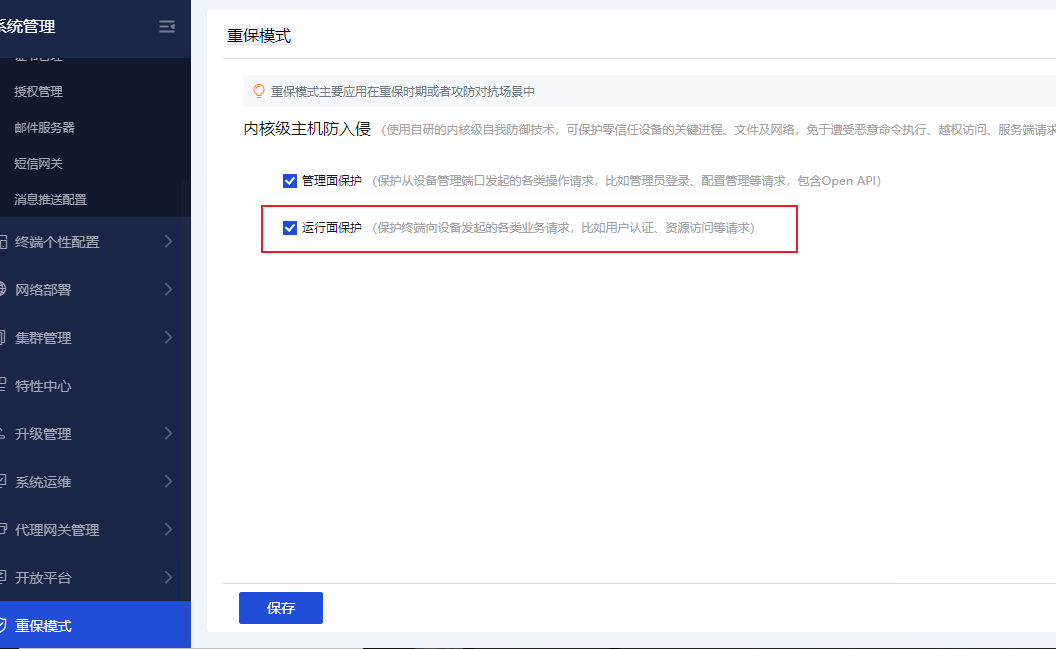Viewport: 1056px width, 649px height.
Task: Click the shield icon of 重保模式 in the sidebar
Action: pos(3,626)
